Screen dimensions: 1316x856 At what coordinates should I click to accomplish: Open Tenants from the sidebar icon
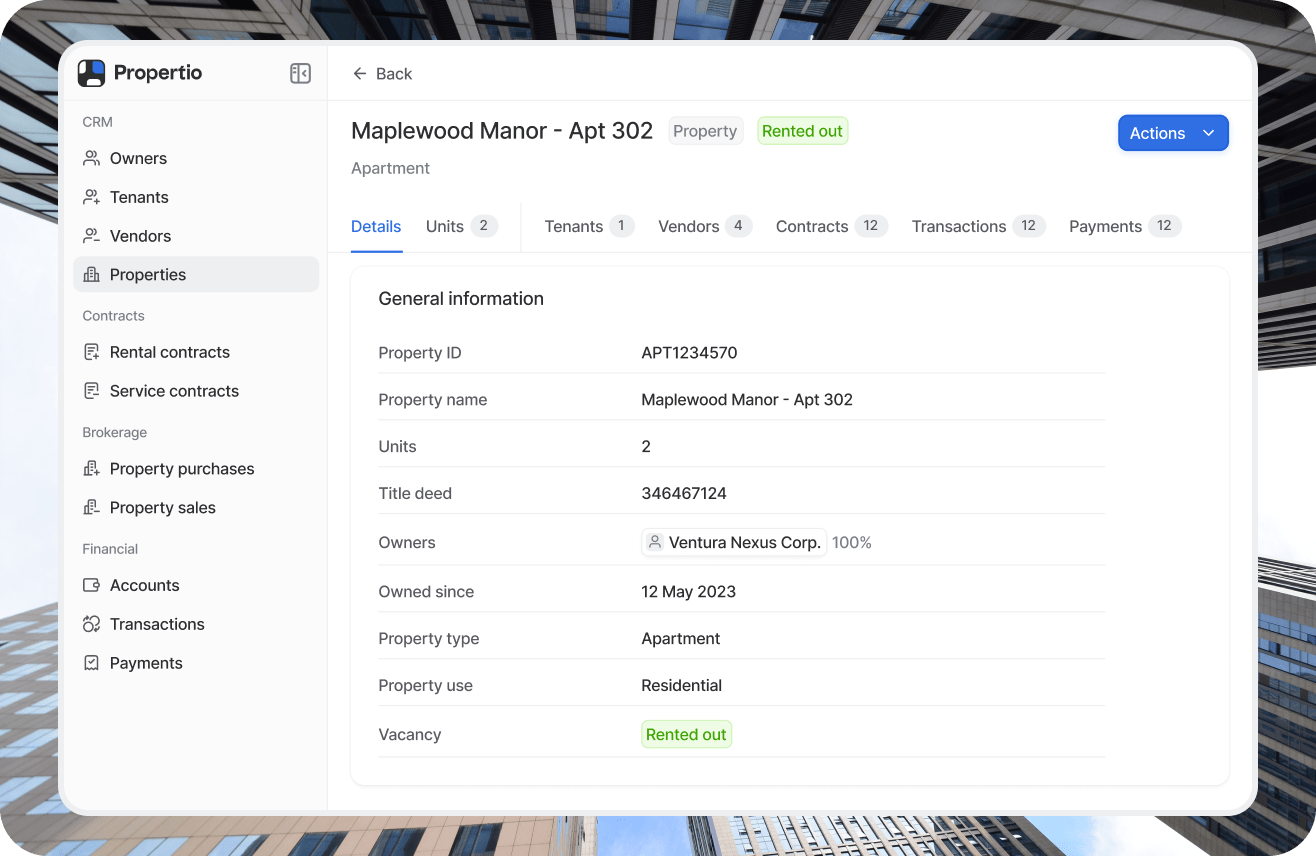tap(92, 197)
